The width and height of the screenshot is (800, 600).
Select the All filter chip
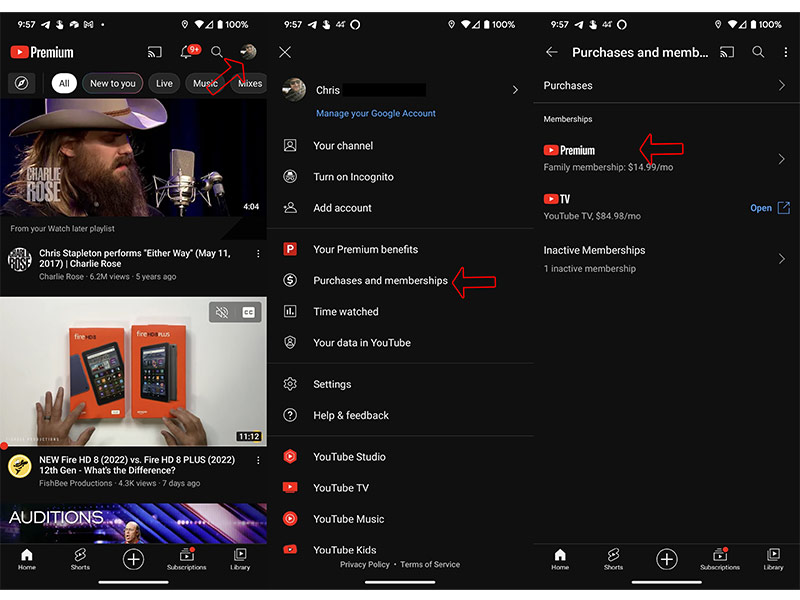64,83
